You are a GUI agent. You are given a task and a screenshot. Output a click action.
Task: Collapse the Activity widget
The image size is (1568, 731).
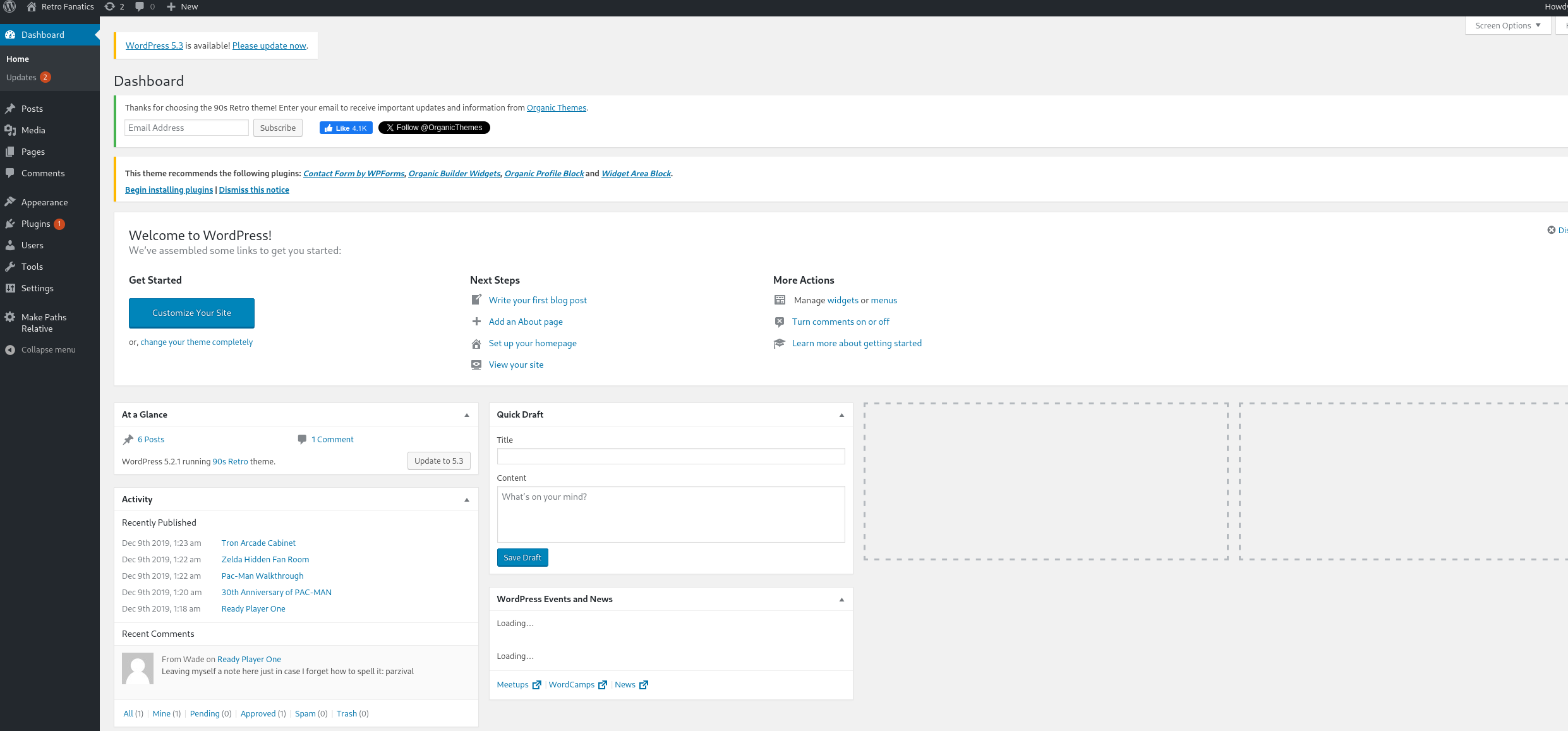(x=467, y=500)
